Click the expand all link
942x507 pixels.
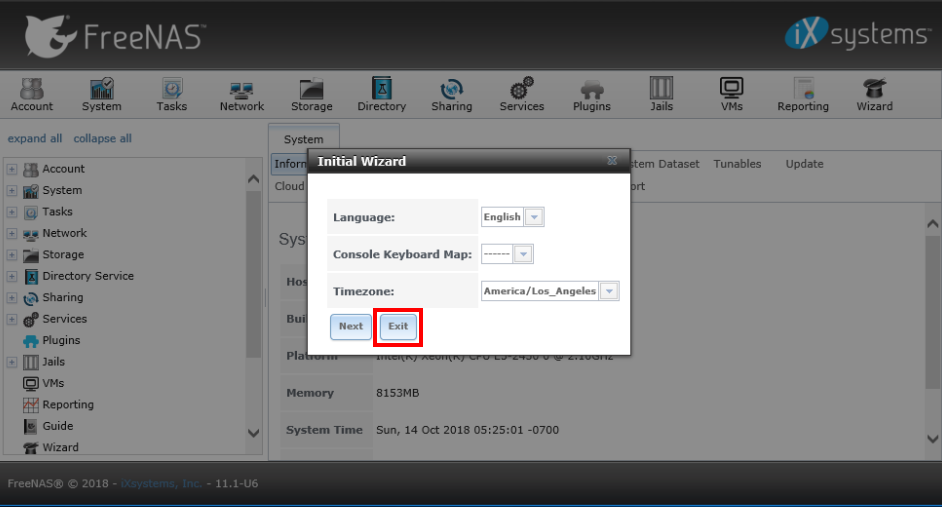point(35,139)
